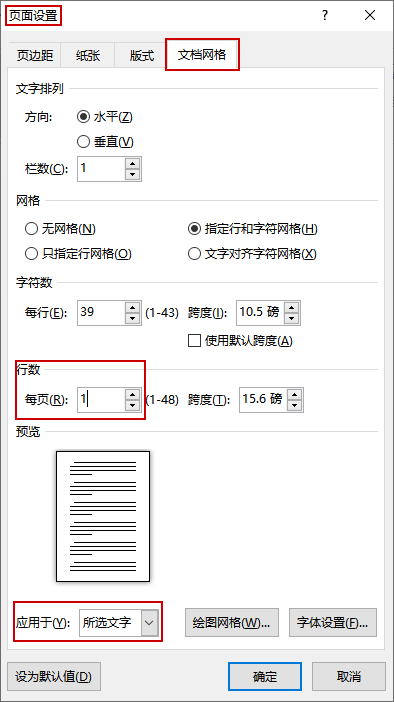394x702 pixels.
Task: Close the 页面设置 dialog
Action: (x=370, y=16)
